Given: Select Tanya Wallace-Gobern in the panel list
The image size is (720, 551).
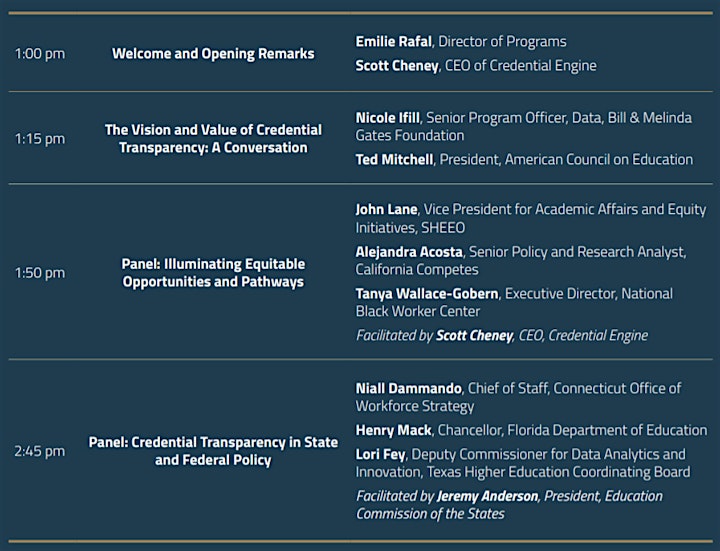Looking at the screenshot, I should pos(427,293).
